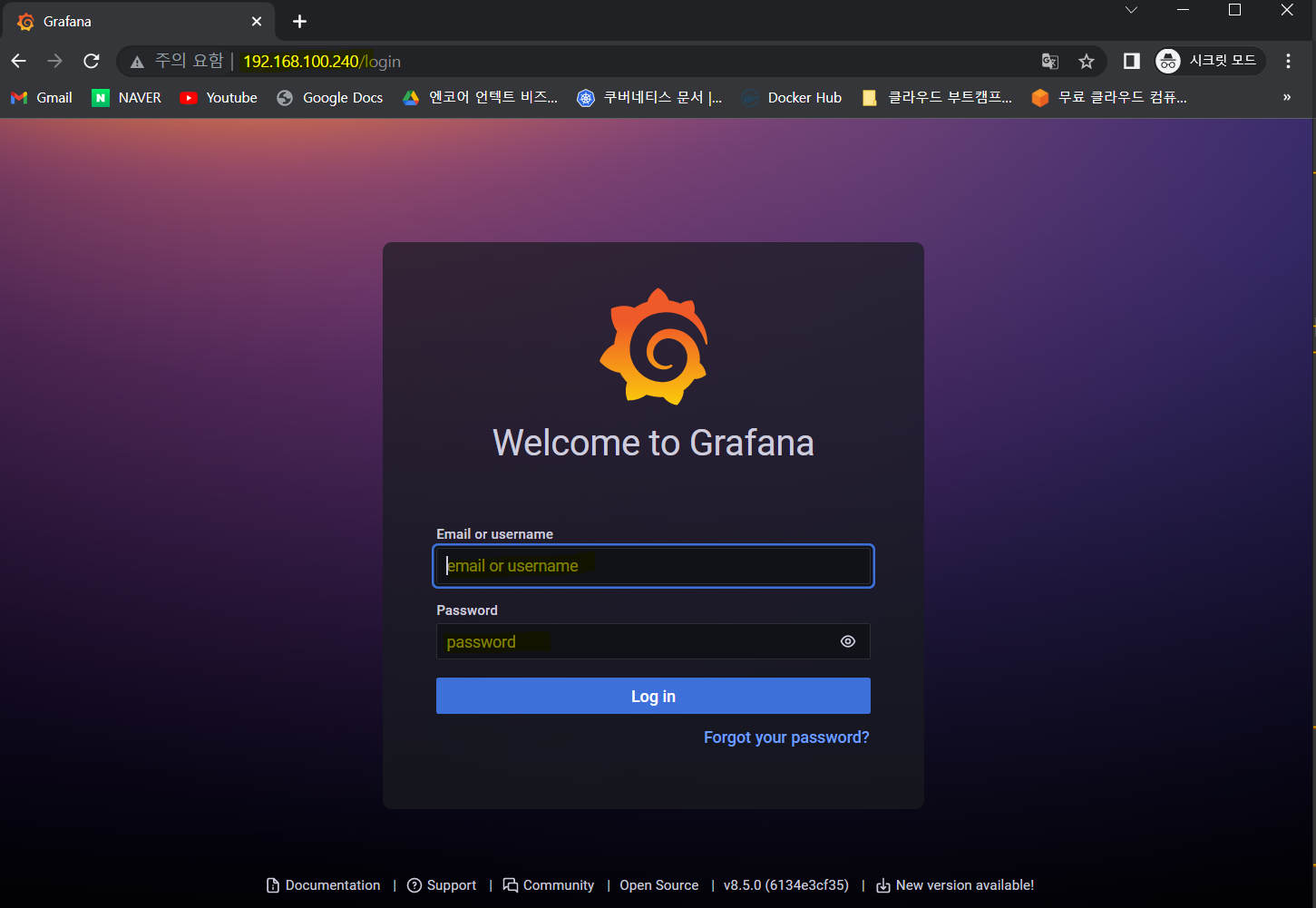
Task: Open the Google Docs bookmark
Action: click(330, 98)
